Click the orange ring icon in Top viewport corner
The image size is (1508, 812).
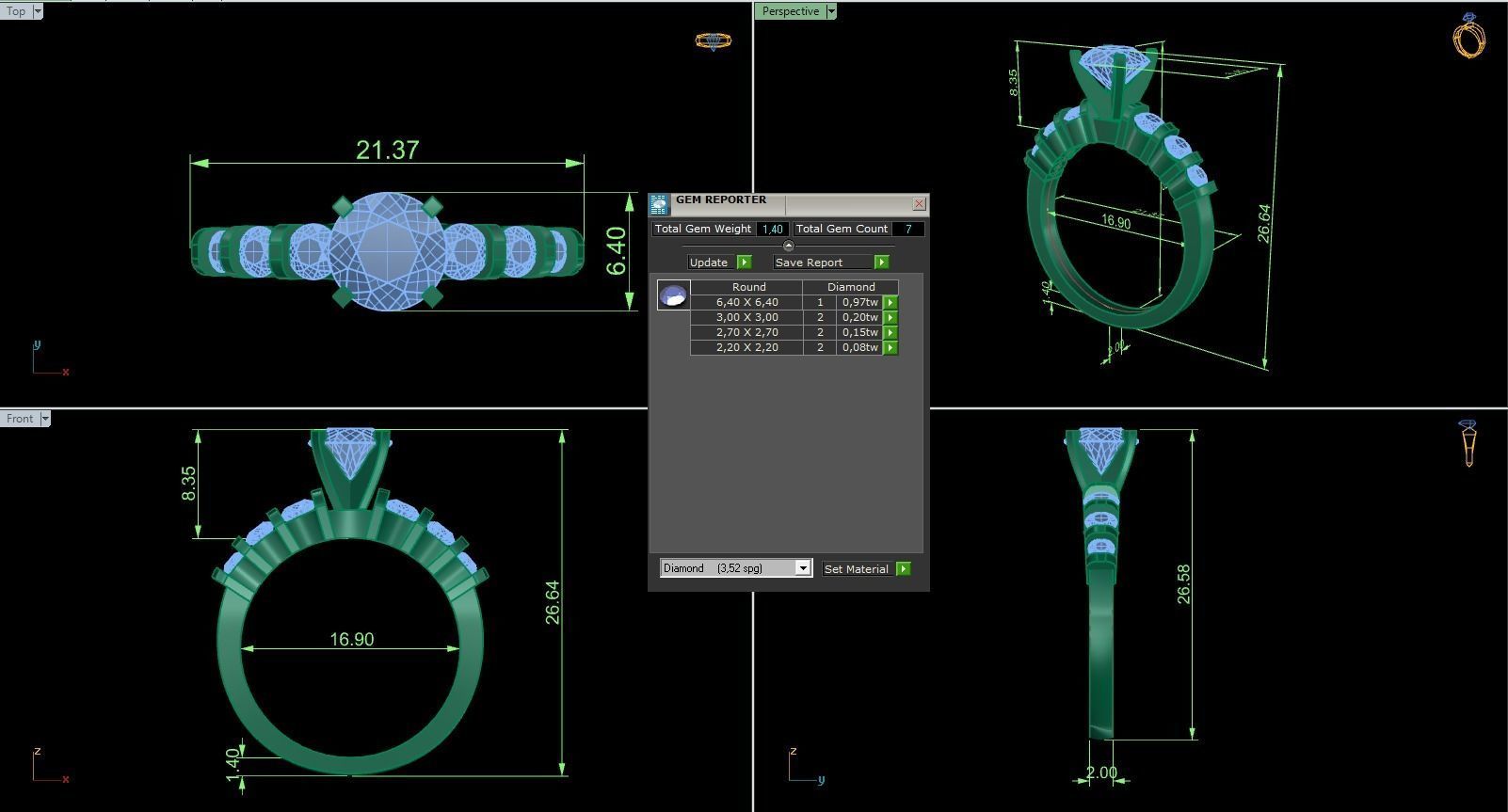click(x=713, y=40)
